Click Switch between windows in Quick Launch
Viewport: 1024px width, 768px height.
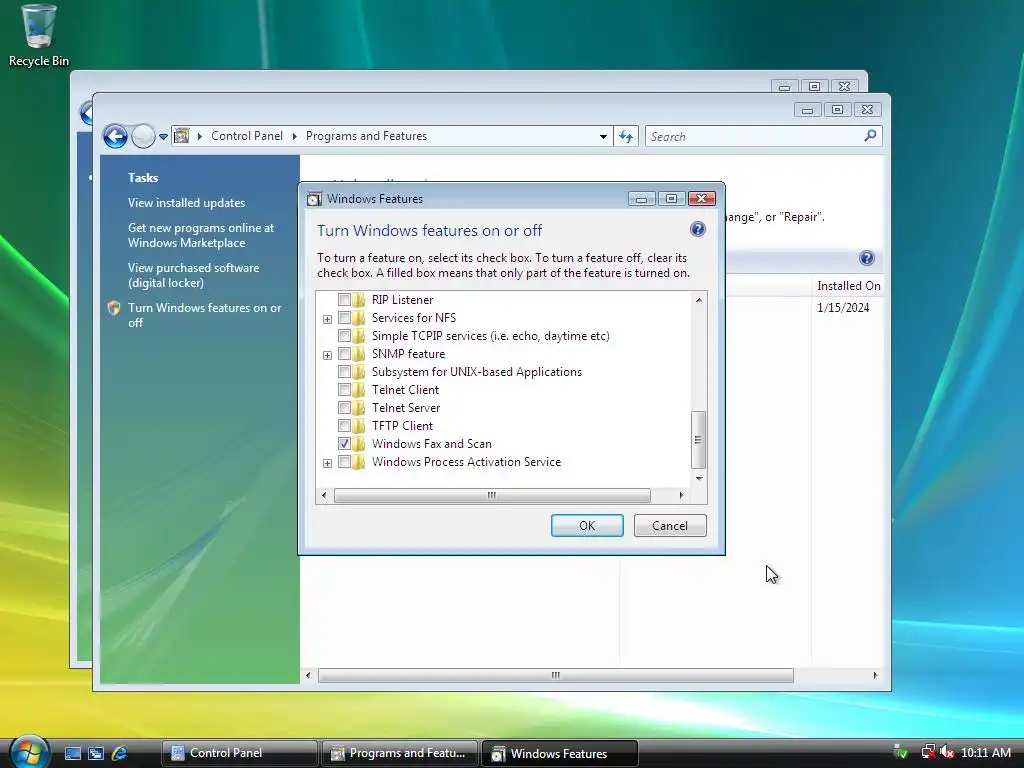(x=95, y=753)
